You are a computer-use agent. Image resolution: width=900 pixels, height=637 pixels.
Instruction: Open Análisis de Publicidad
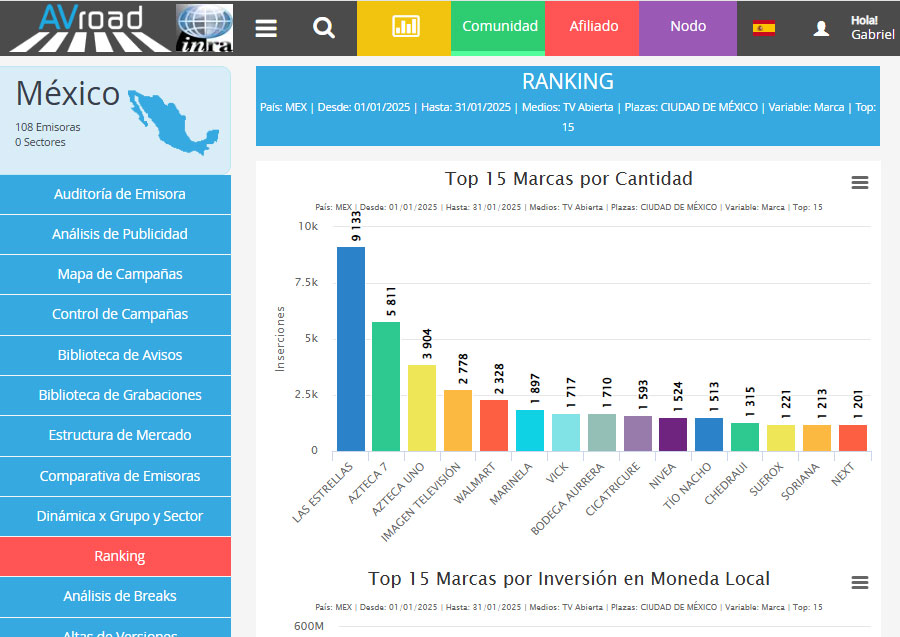point(115,234)
